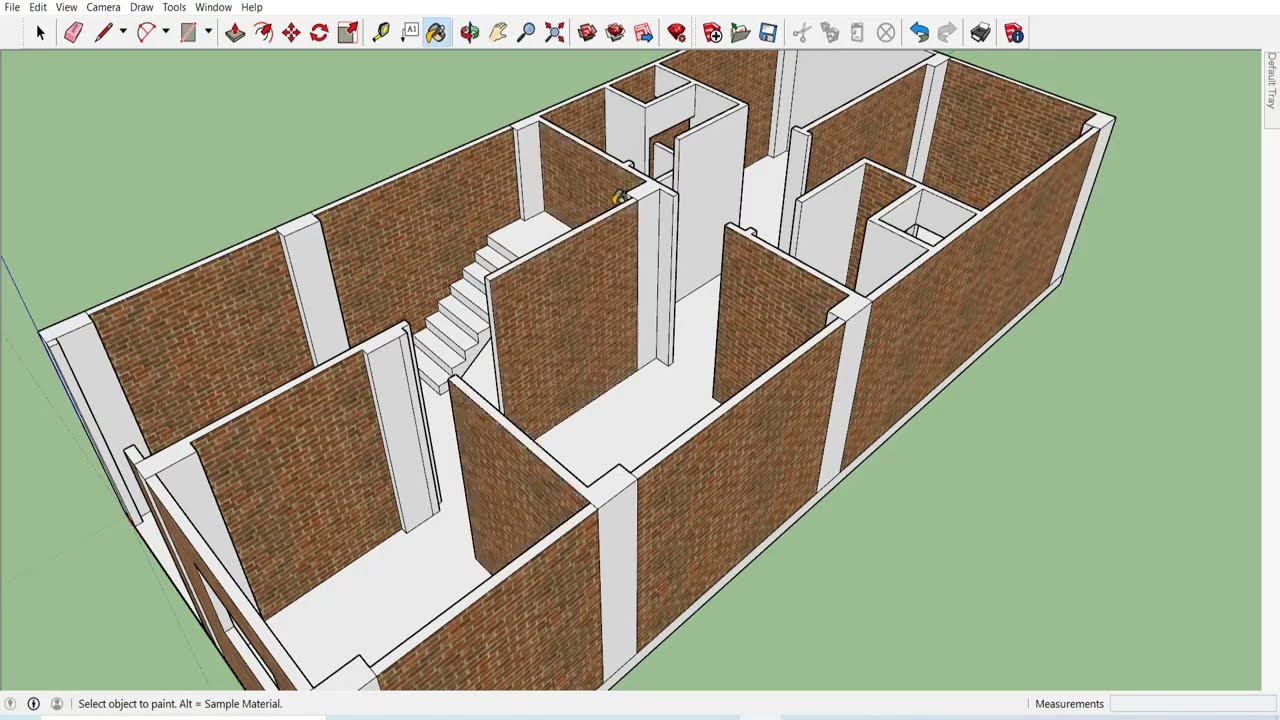Open the Edit menu
The height and width of the screenshot is (720, 1280).
coord(38,7)
